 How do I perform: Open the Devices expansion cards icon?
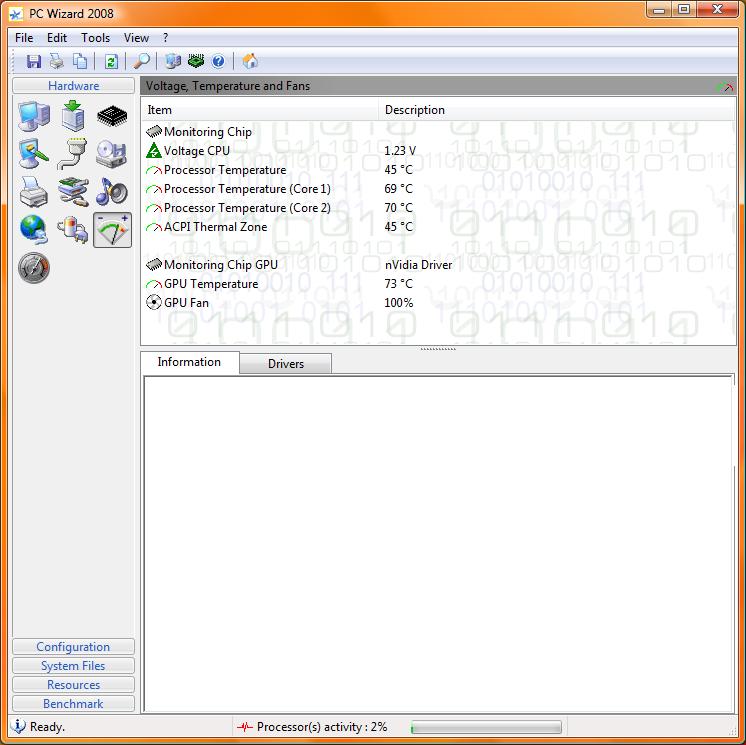73,191
